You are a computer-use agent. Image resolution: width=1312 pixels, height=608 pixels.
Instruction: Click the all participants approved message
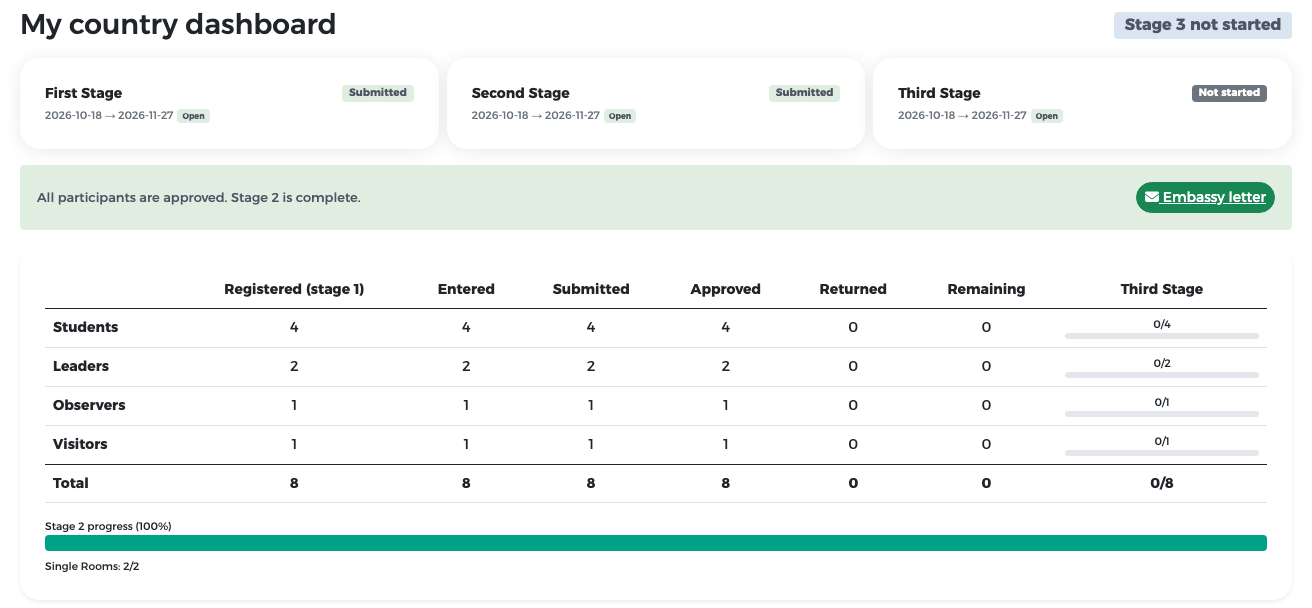(198, 198)
